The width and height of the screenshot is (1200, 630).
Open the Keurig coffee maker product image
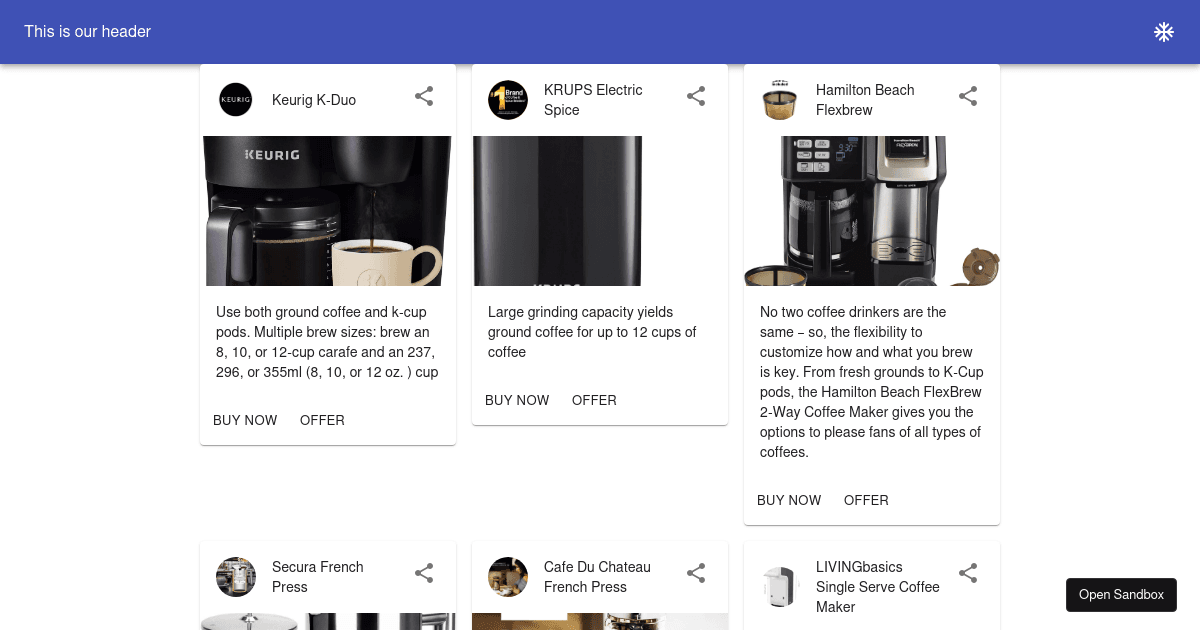(x=328, y=211)
